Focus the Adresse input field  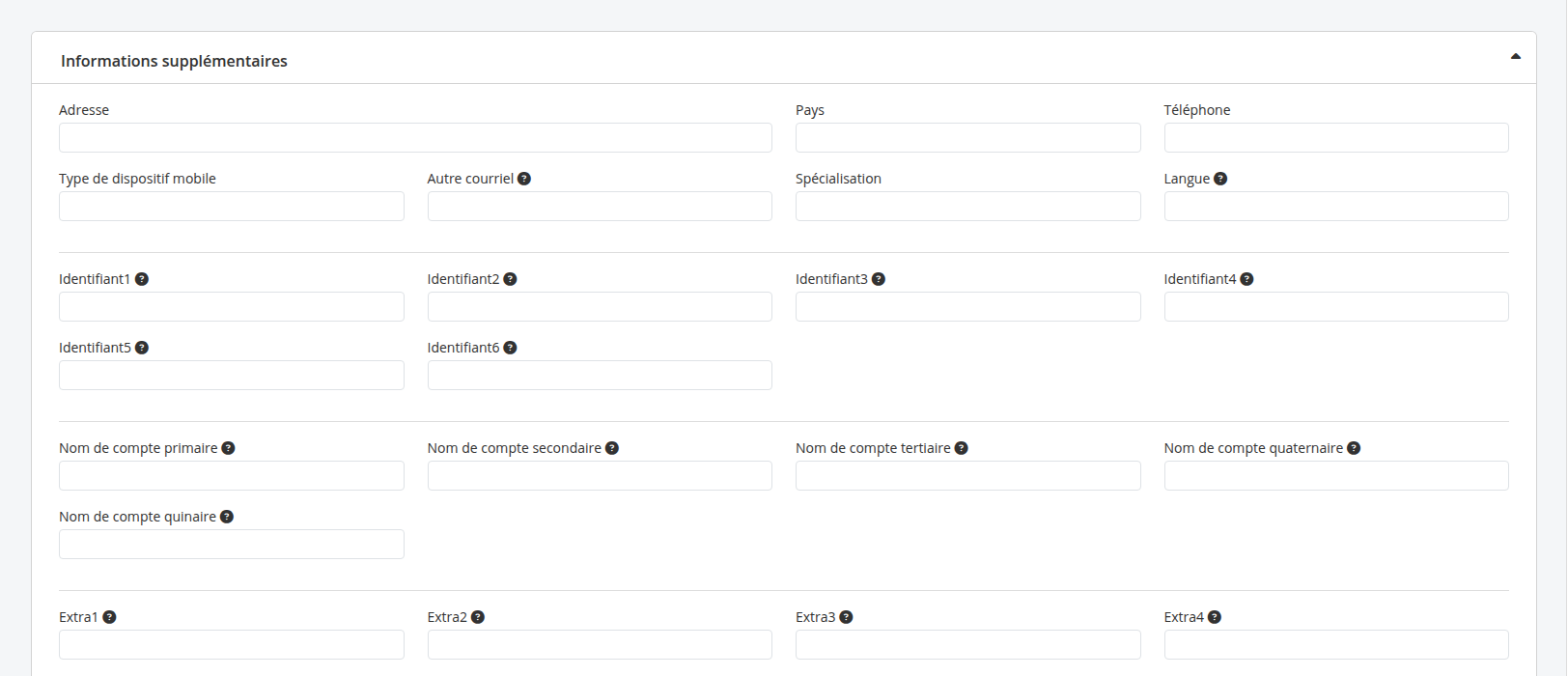tap(415, 138)
